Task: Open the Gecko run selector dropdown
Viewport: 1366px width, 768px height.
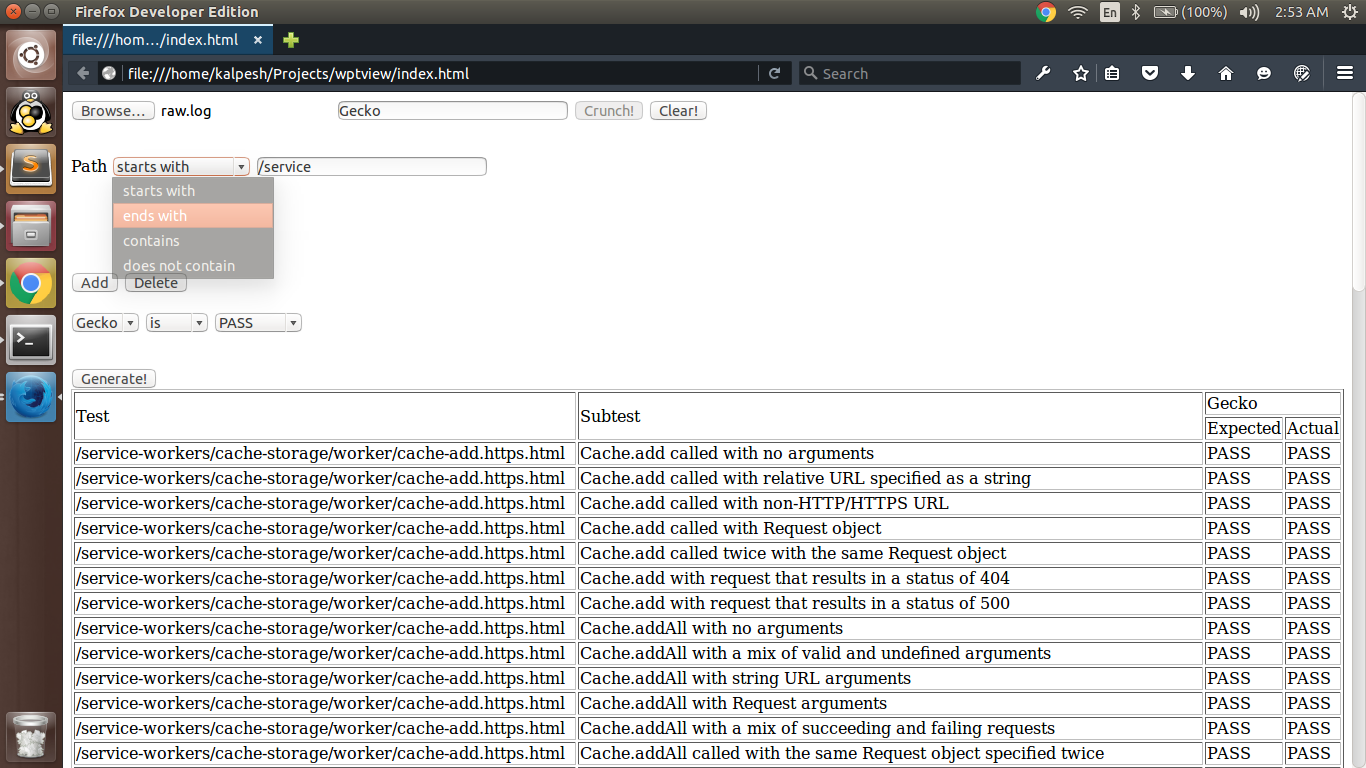Action: click(105, 323)
